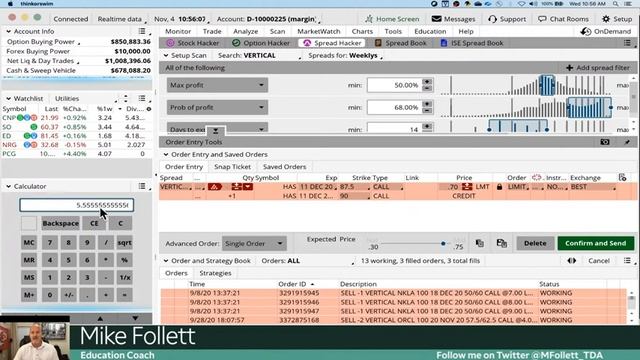Open watchlist column settings gear
The image size is (640, 360).
pyautogui.click(x=149, y=109)
